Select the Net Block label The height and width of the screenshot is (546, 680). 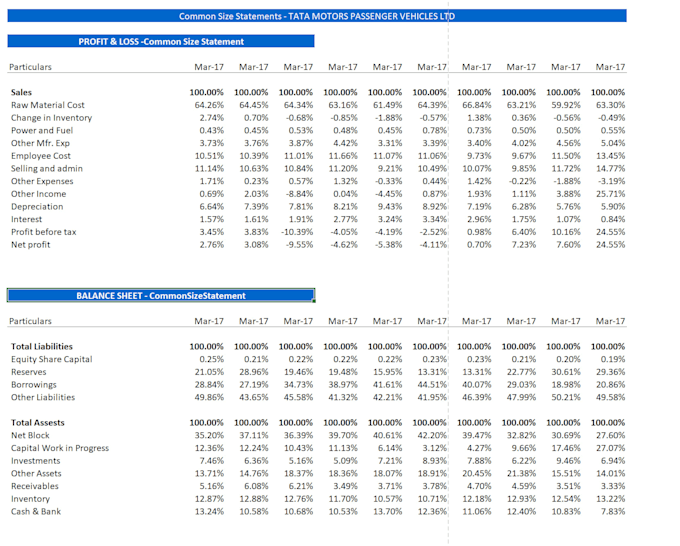(x=30, y=435)
